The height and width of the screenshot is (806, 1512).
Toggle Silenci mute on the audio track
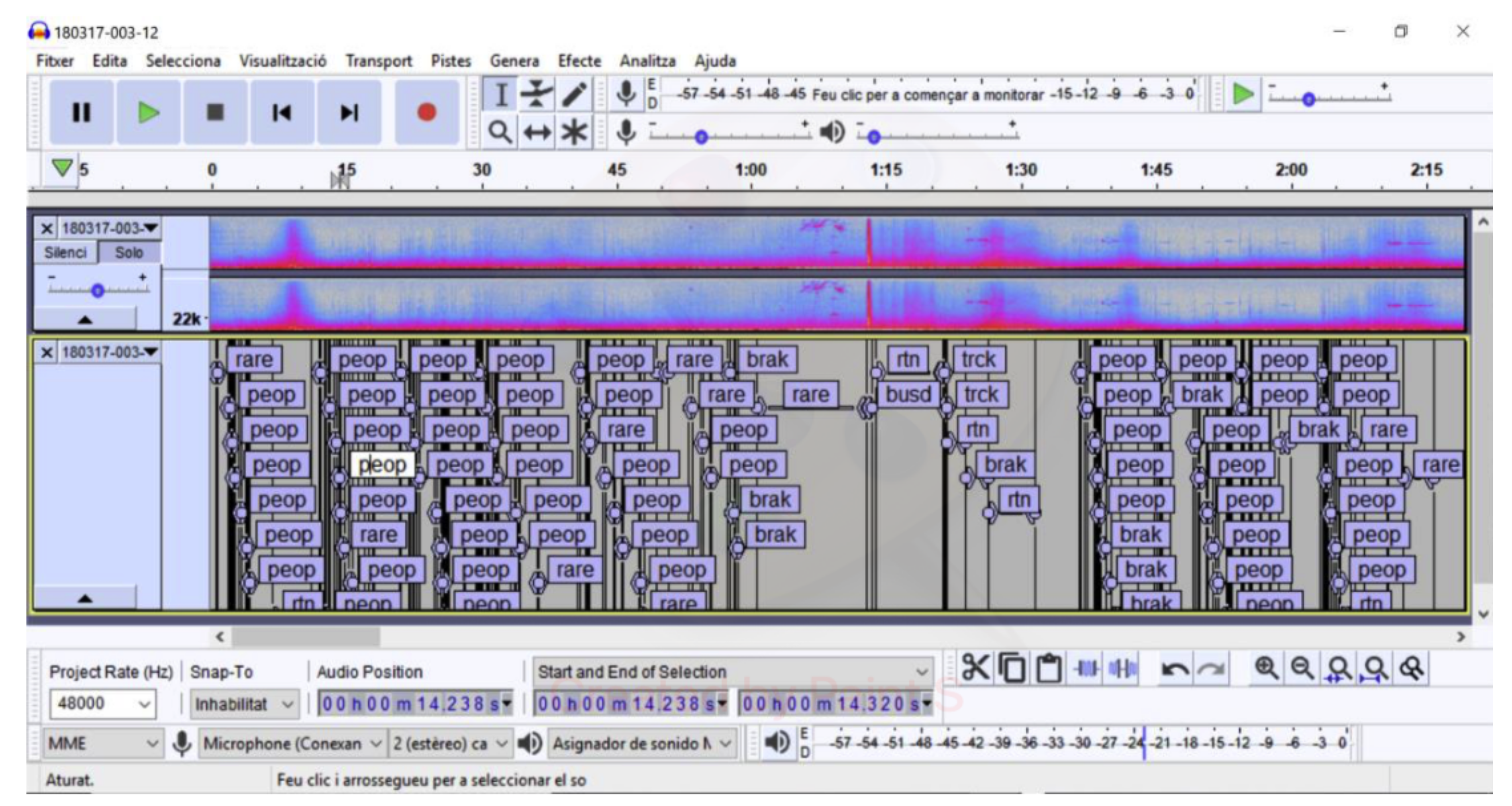coord(65,253)
